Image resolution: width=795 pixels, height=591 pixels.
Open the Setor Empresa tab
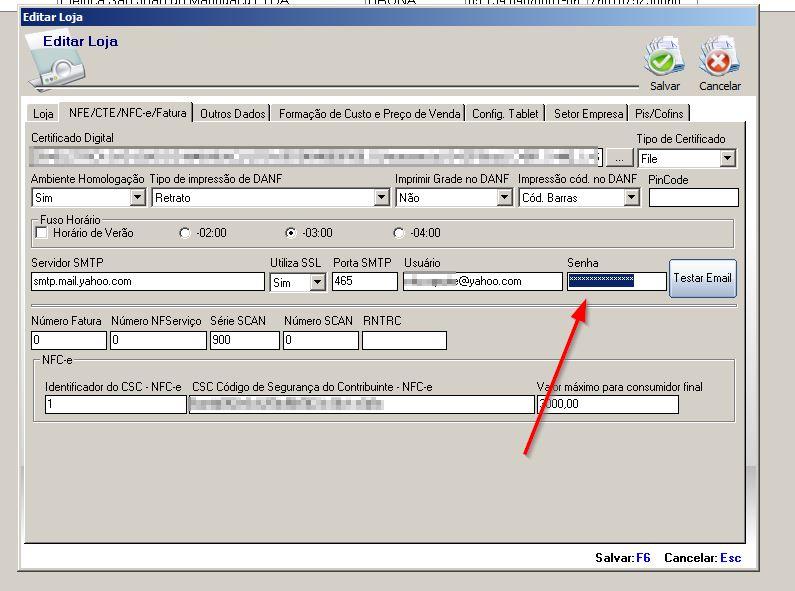[x=588, y=114]
